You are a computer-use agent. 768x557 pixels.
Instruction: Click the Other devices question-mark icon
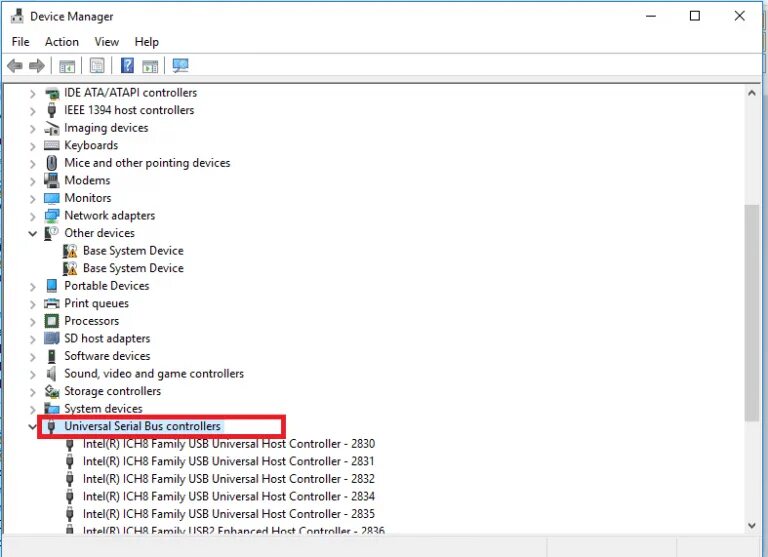(51, 233)
